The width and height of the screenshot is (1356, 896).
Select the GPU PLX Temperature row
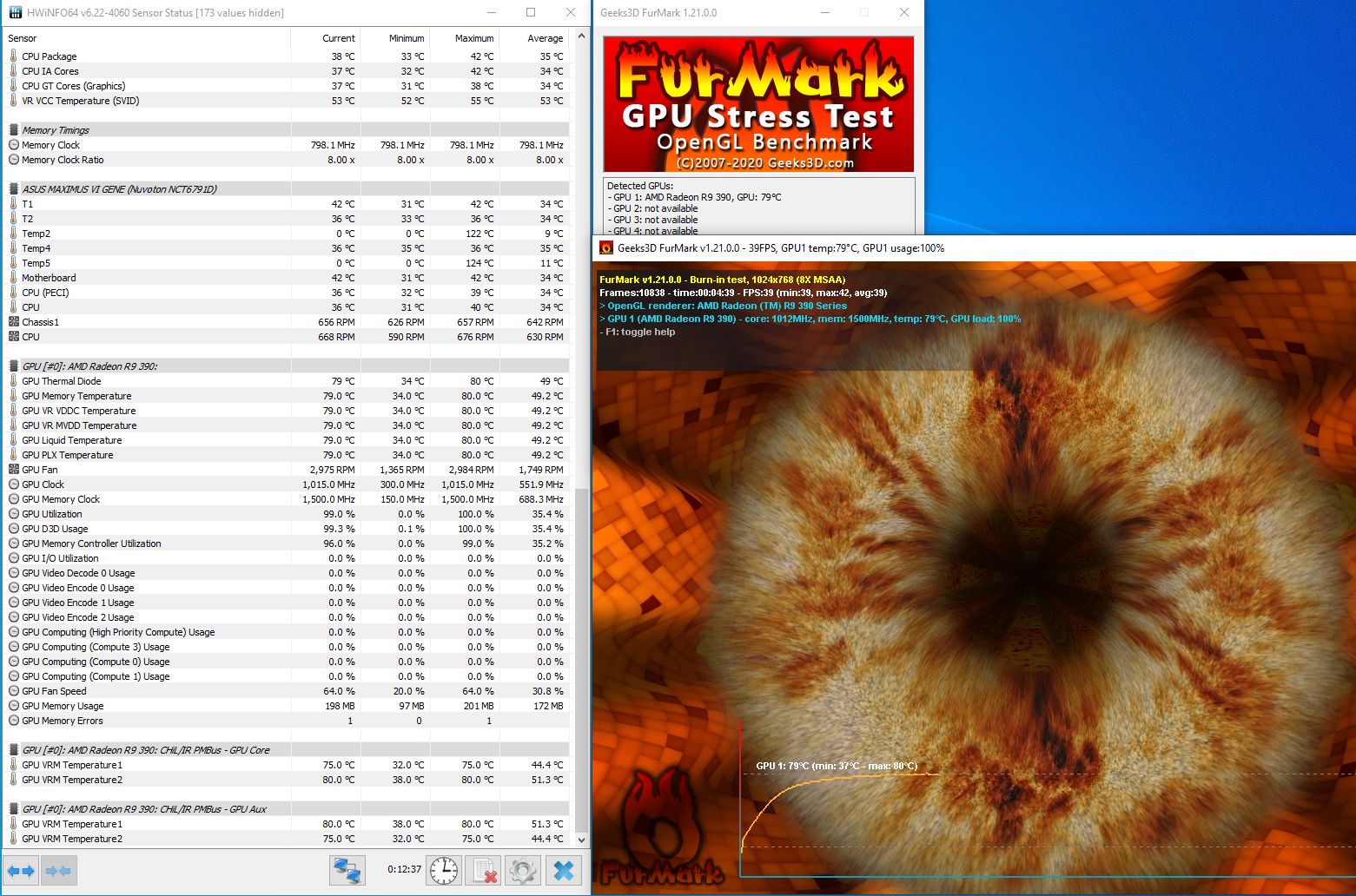288,455
